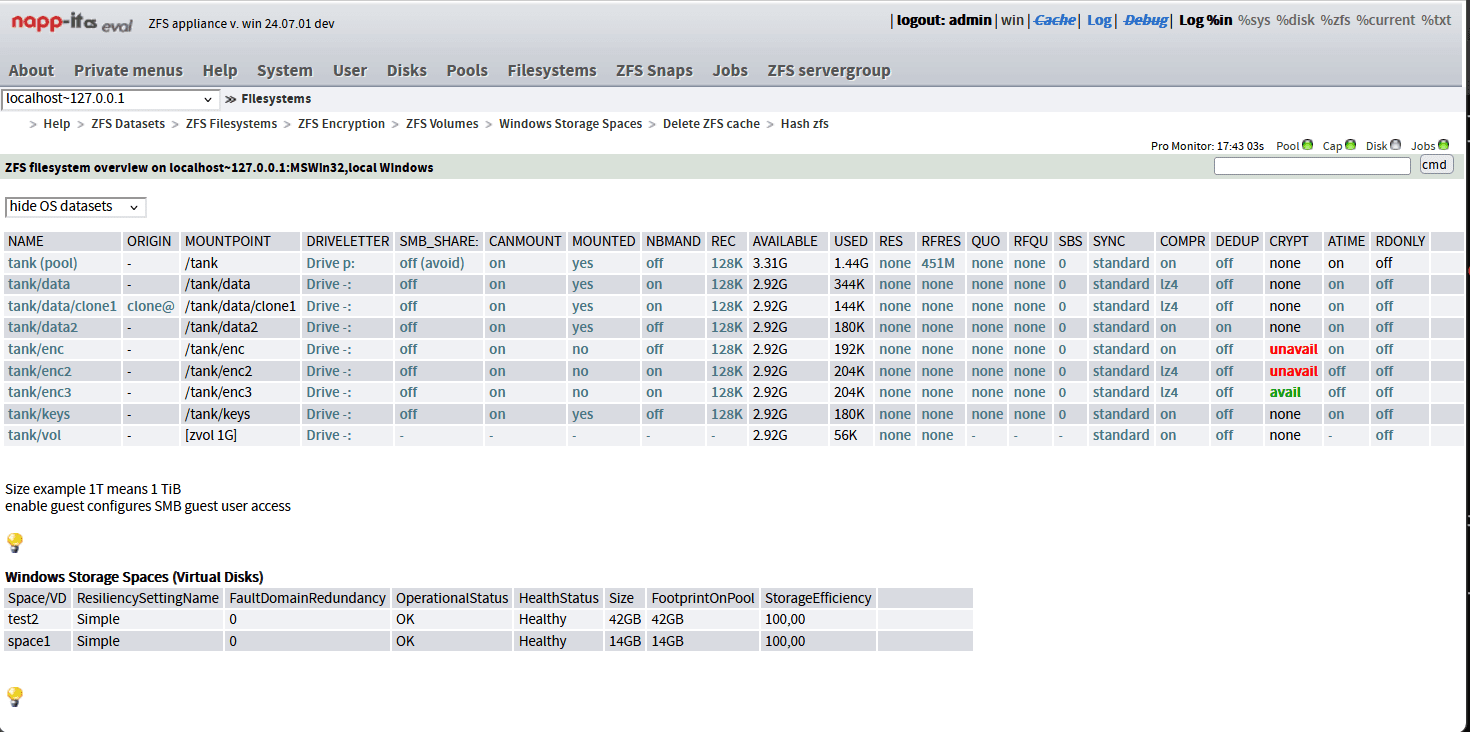Click the %zfs log option
This screenshot has width=1470, height=732.
point(1337,20)
